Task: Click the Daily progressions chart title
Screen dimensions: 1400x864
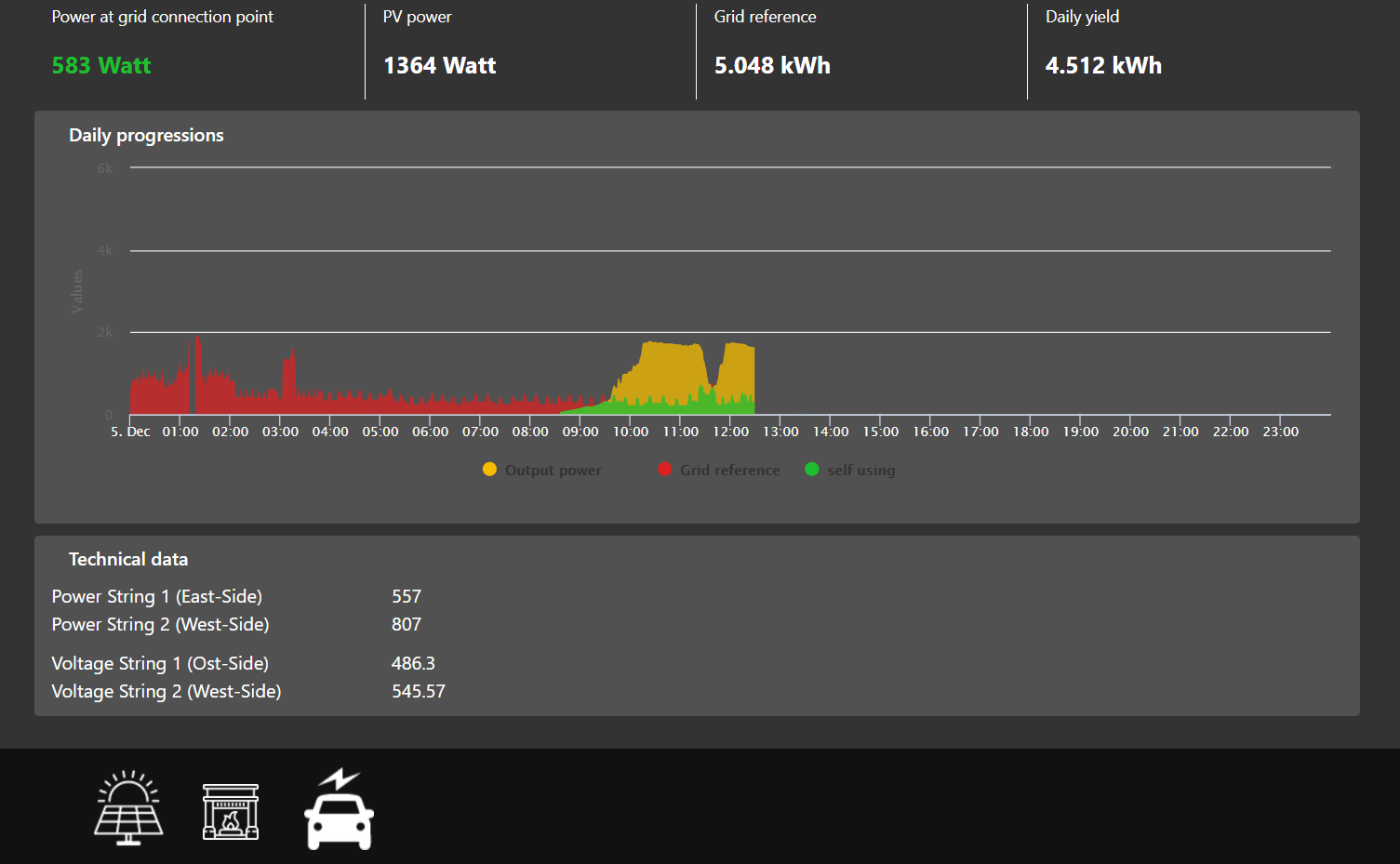Action: 146,136
